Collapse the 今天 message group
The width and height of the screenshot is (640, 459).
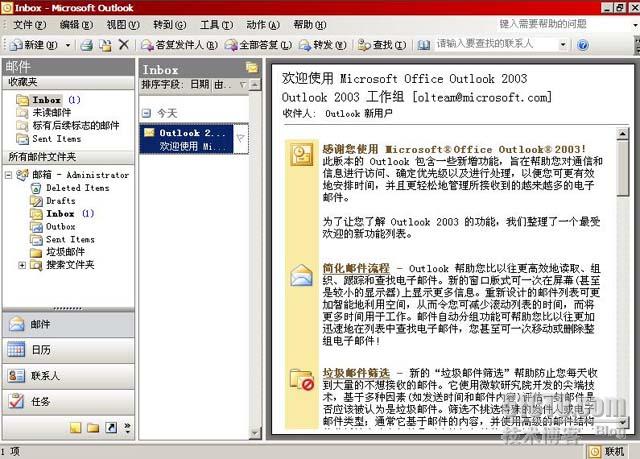(147, 114)
